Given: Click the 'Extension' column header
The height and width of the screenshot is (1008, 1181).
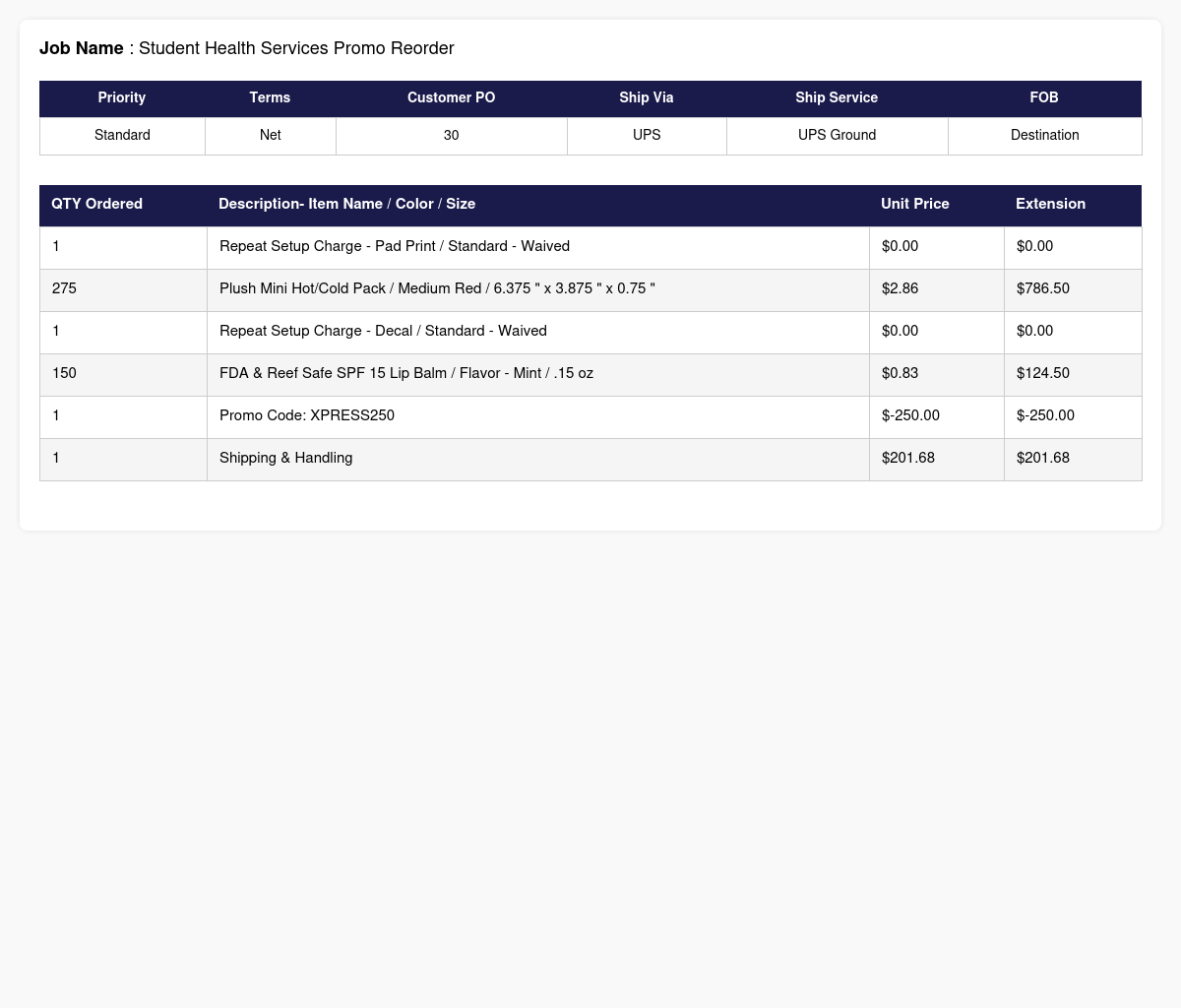Looking at the screenshot, I should pyautogui.click(x=1073, y=205).
